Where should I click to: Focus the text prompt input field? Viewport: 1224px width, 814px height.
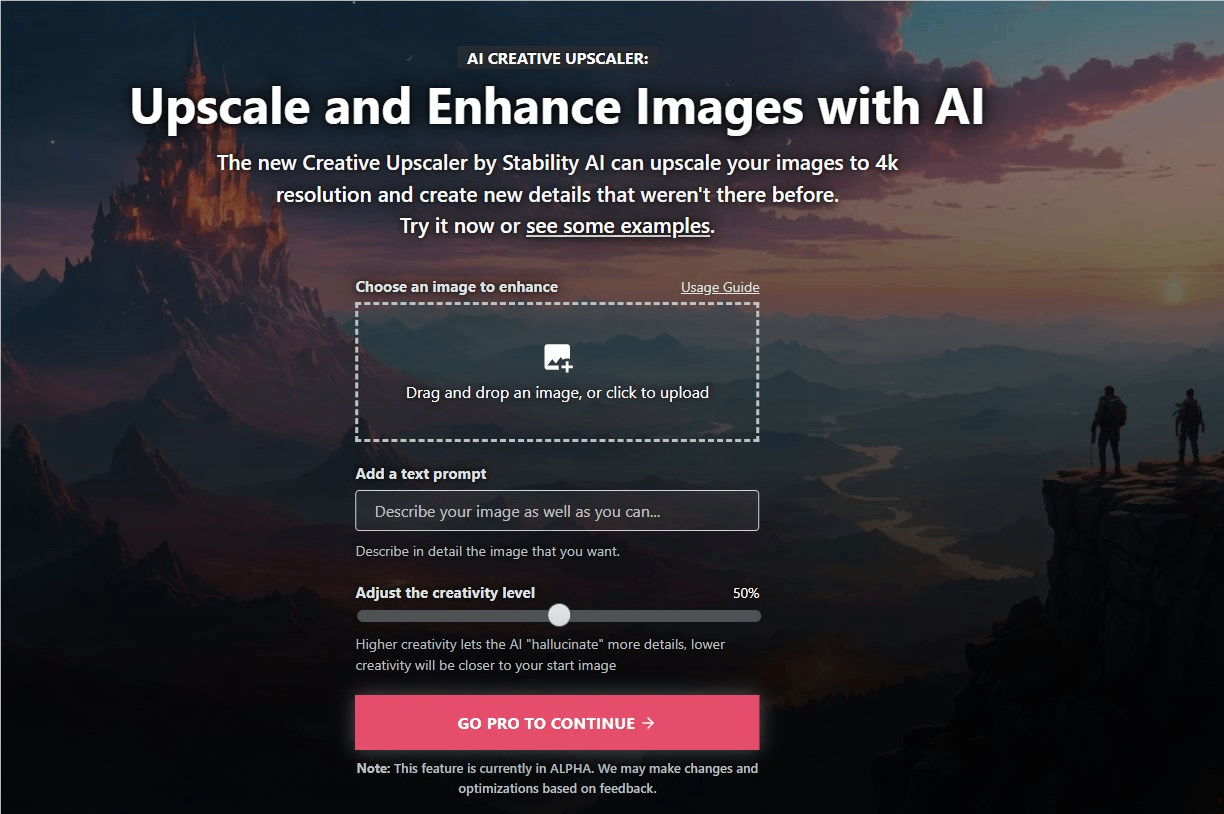557,510
